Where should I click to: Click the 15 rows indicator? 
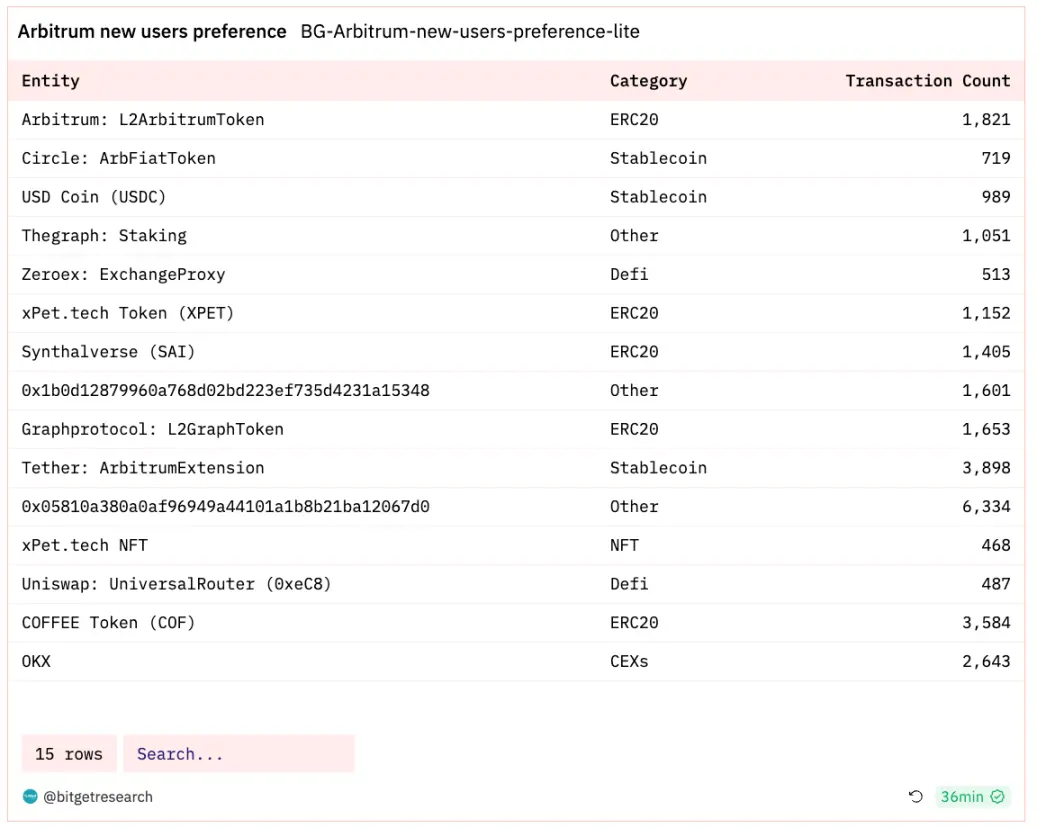point(69,754)
